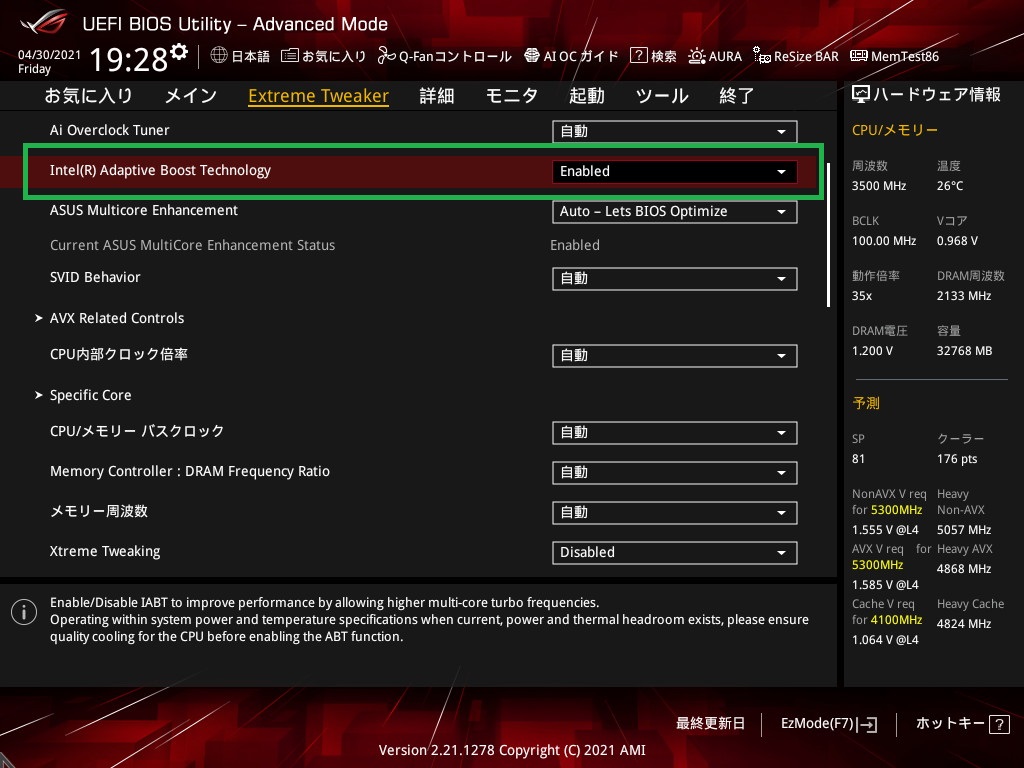Switch to ツール tab
Screen dimensions: 1024x768
[662, 96]
